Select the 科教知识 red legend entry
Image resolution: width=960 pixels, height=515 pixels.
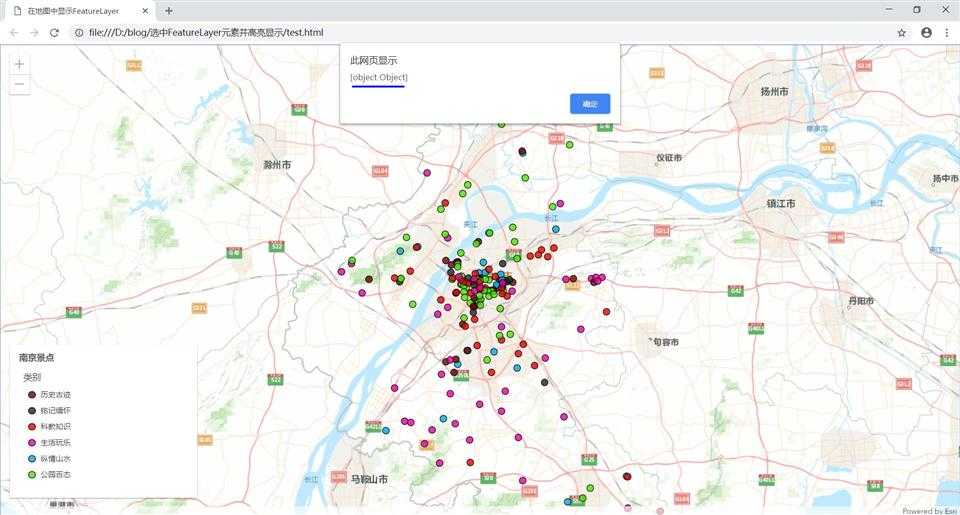click(50, 426)
